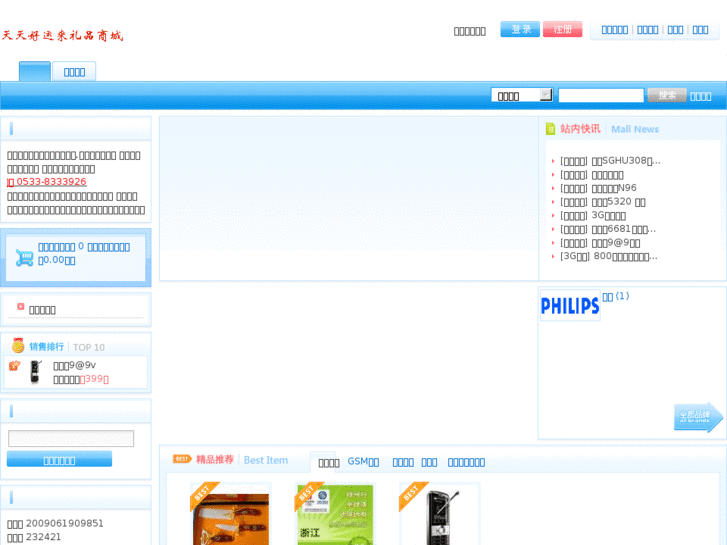Viewport: 727px width, 545px height.
Task: Click the yellow note icon beside 站内快讯
Action: pos(550,128)
